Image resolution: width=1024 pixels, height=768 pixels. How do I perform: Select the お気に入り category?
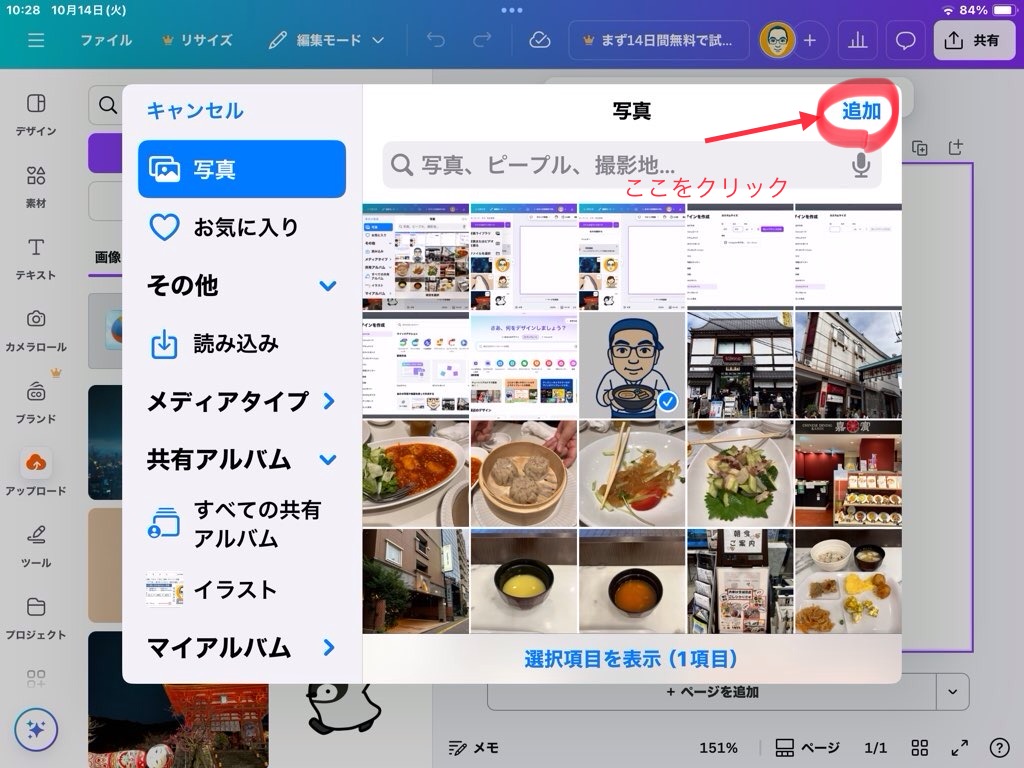click(242, 227)
